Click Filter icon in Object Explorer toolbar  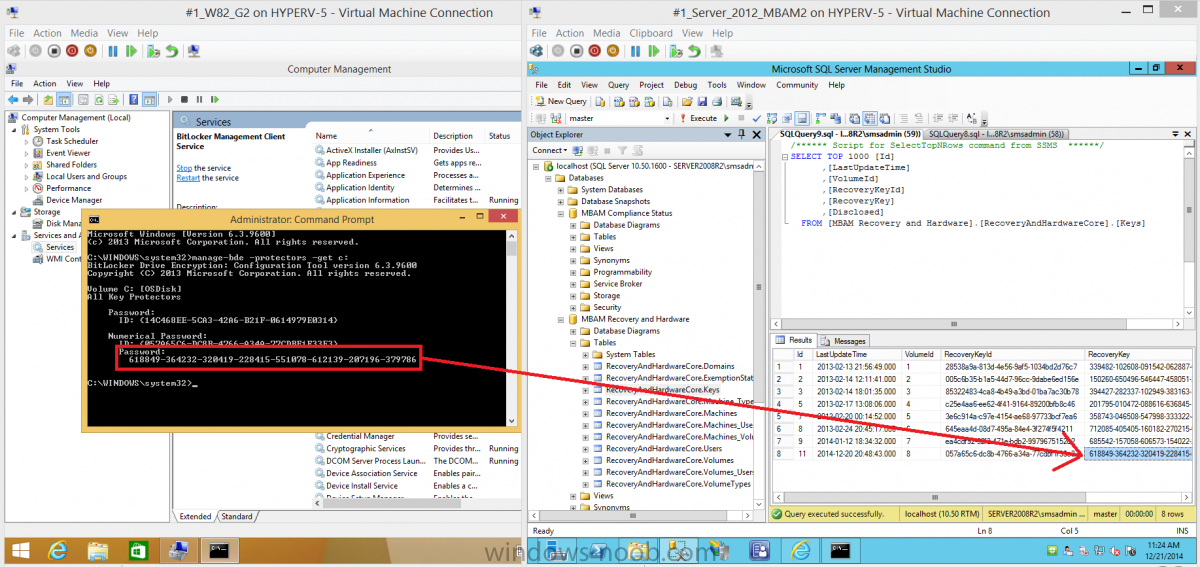[x=621, y=150]
